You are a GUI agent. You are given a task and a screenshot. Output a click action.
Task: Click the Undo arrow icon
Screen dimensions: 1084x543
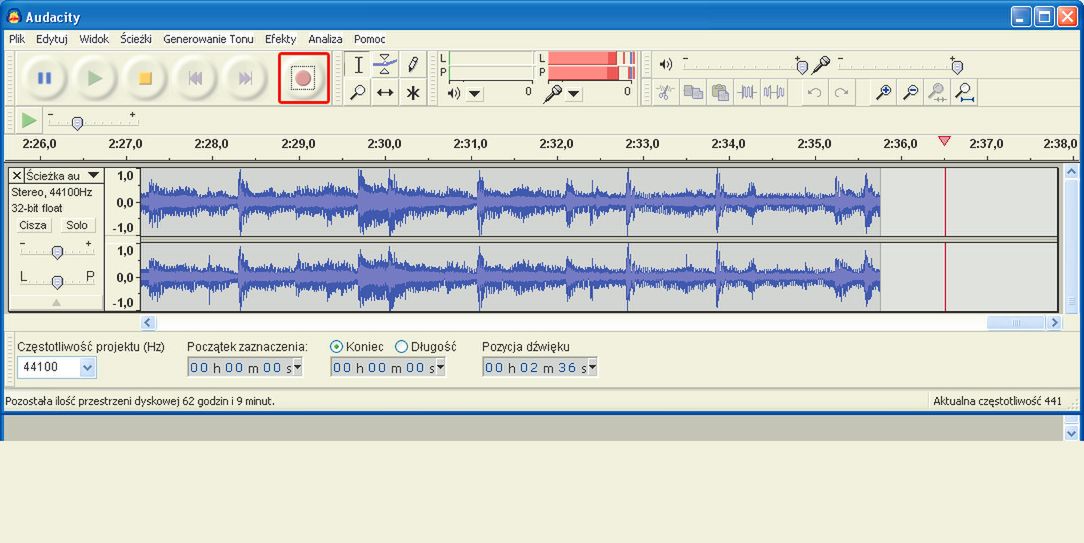click(814, 92)
